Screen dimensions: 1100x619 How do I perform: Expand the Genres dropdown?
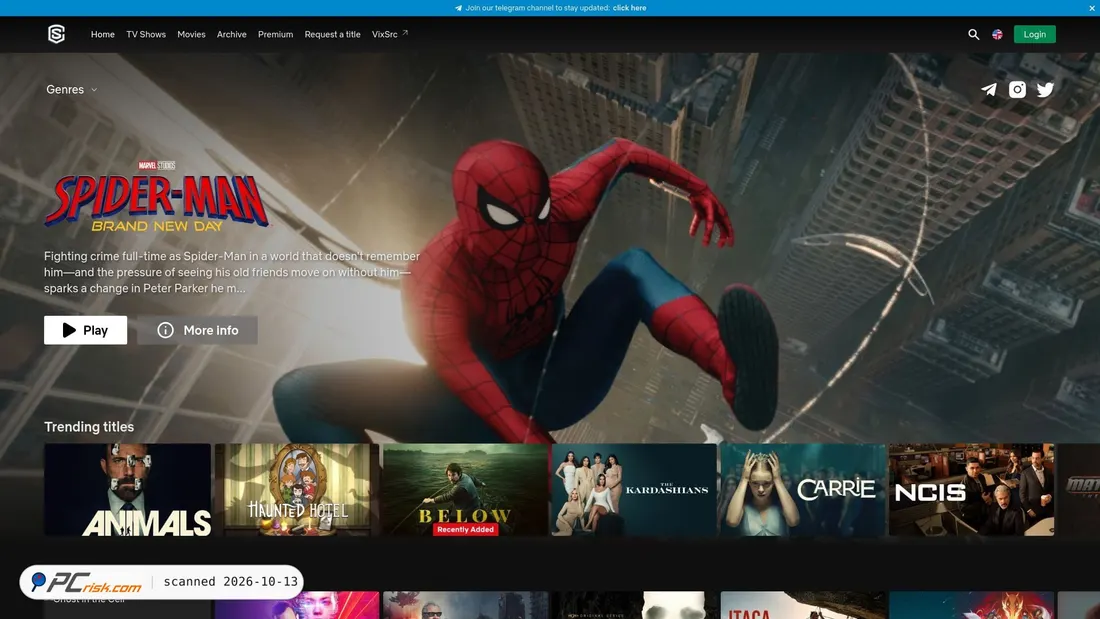72,90
